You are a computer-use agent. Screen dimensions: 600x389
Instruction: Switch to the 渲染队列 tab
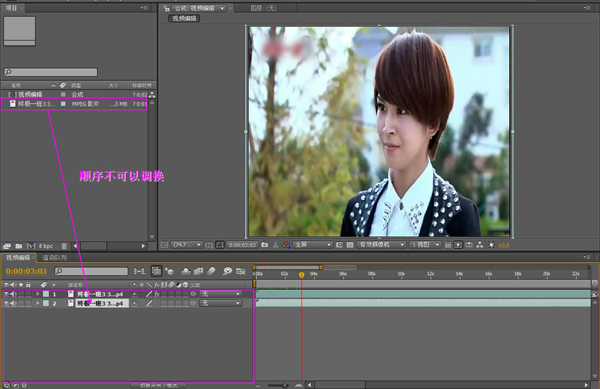[x=55, y=257]
